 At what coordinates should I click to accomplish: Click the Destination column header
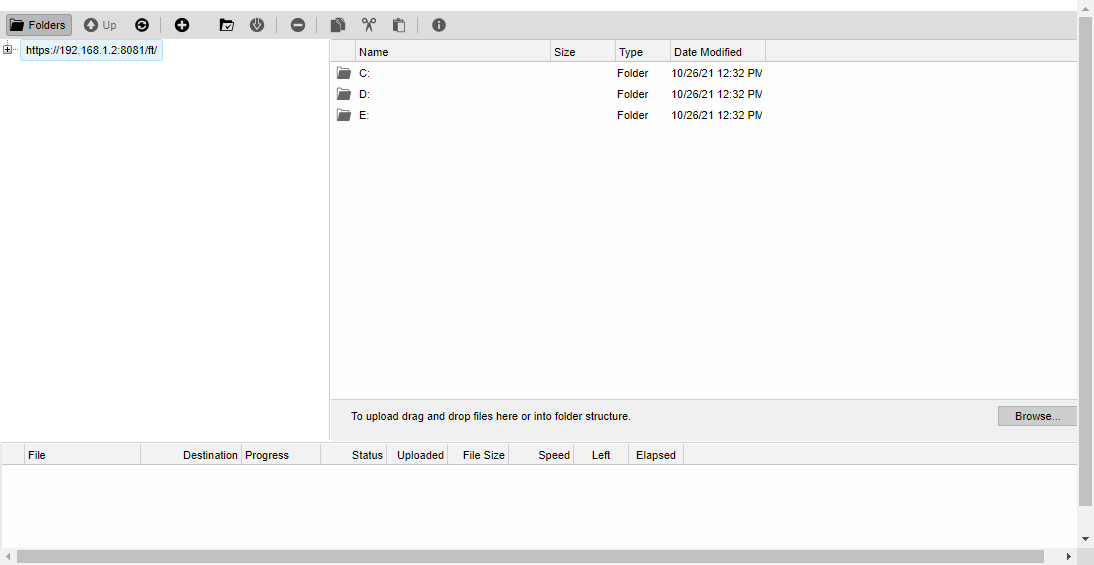191,455
